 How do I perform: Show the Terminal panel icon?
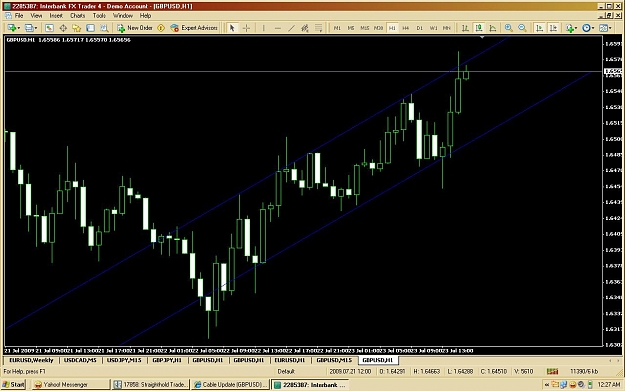[x=90, y=28]
